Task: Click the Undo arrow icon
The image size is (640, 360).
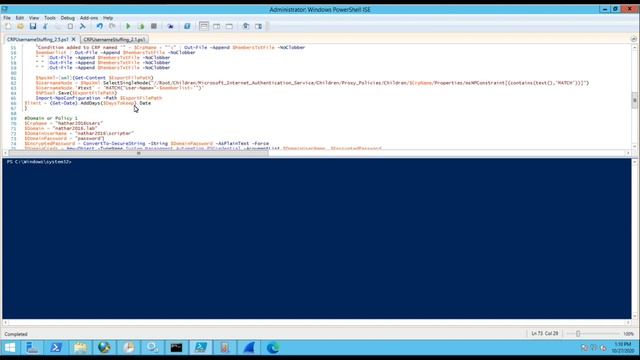Action: click(100, 26)
